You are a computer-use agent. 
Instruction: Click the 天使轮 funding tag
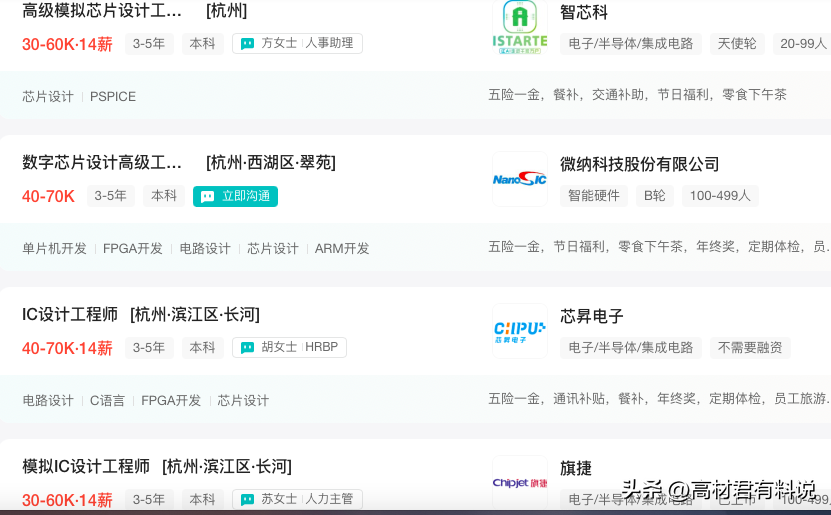coord(737,44)
